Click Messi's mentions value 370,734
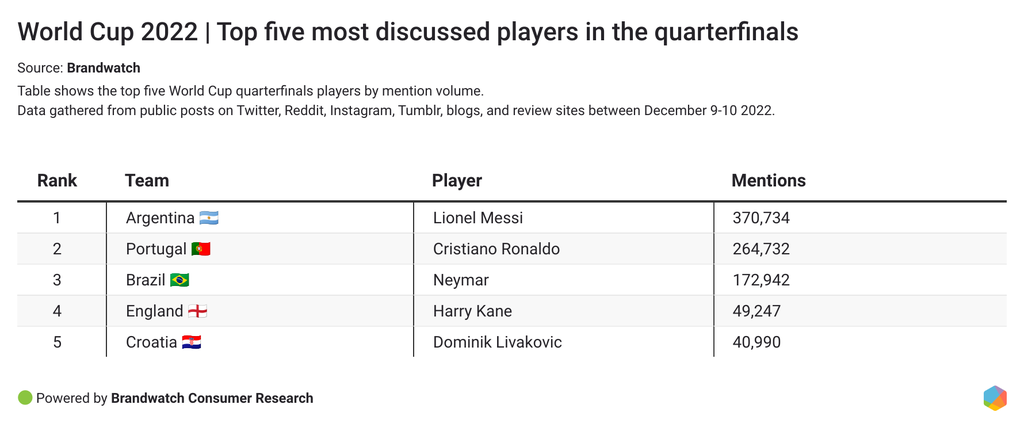 761,218
